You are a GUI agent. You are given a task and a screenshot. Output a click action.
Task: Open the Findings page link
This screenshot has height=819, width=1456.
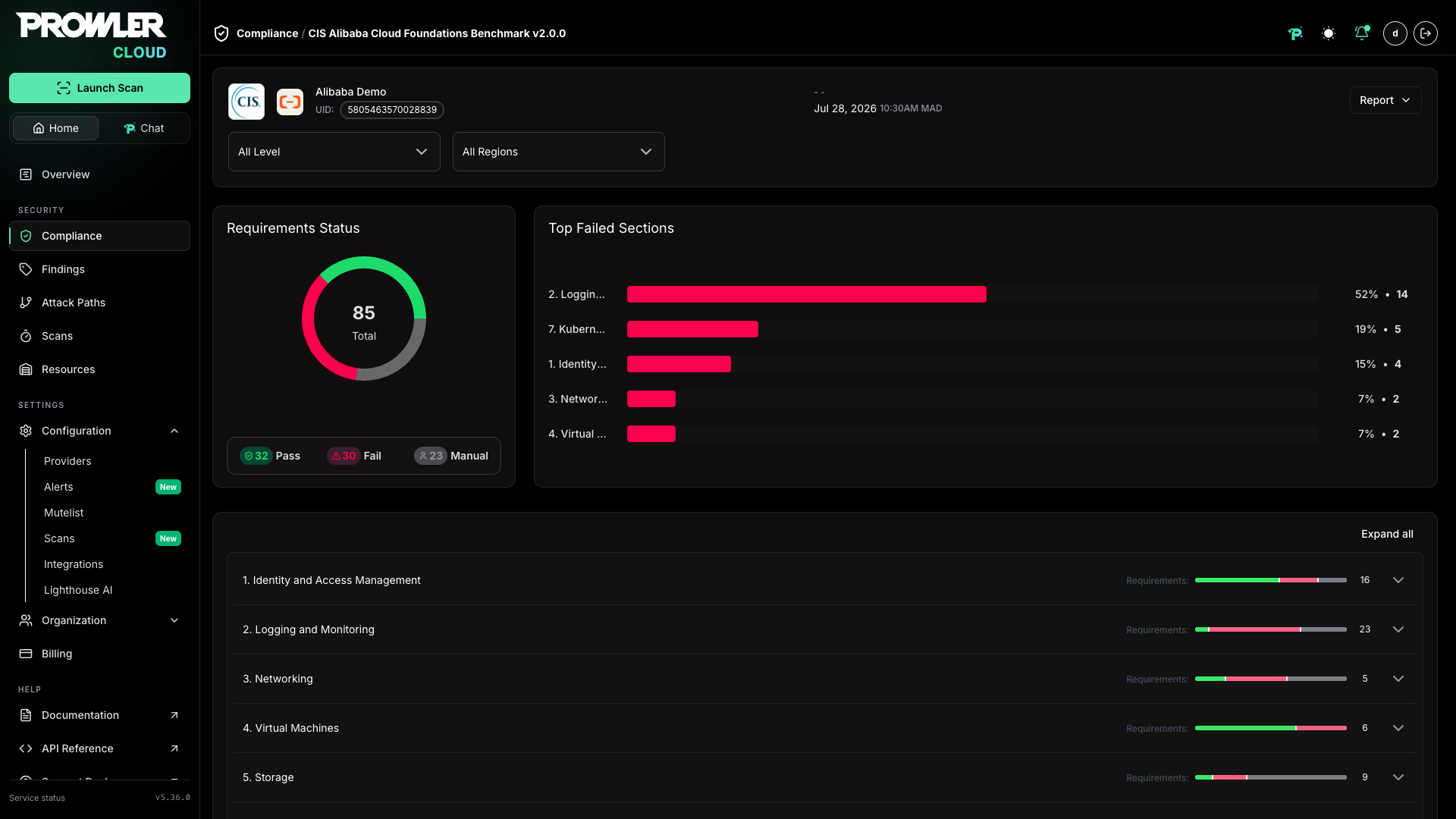pos(63,269)
